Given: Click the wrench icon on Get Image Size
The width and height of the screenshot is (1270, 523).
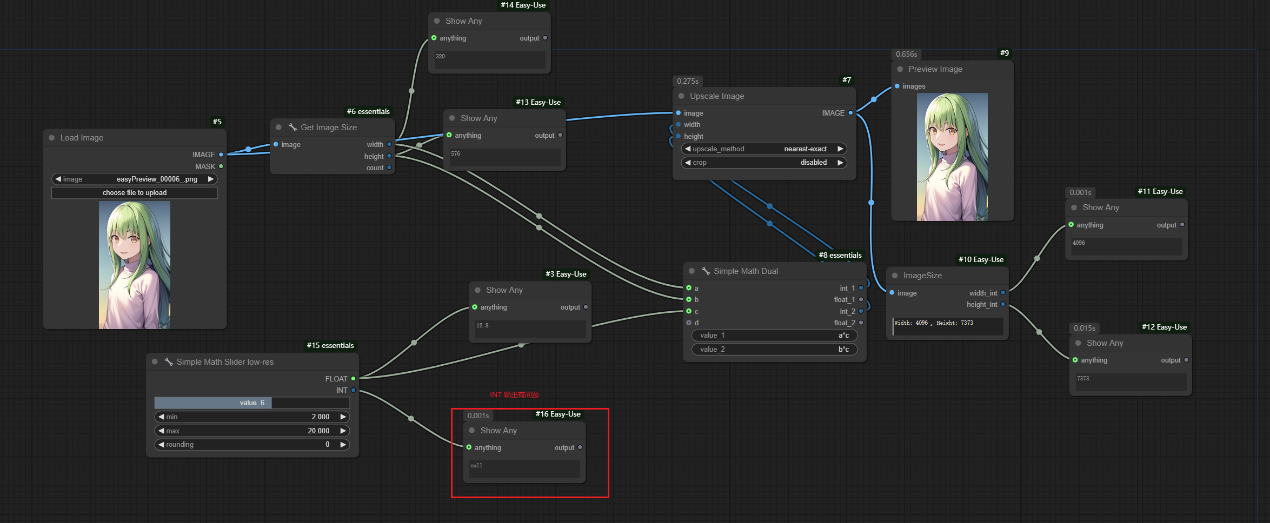Looking at the screenshot, I should tap(292, 127).
